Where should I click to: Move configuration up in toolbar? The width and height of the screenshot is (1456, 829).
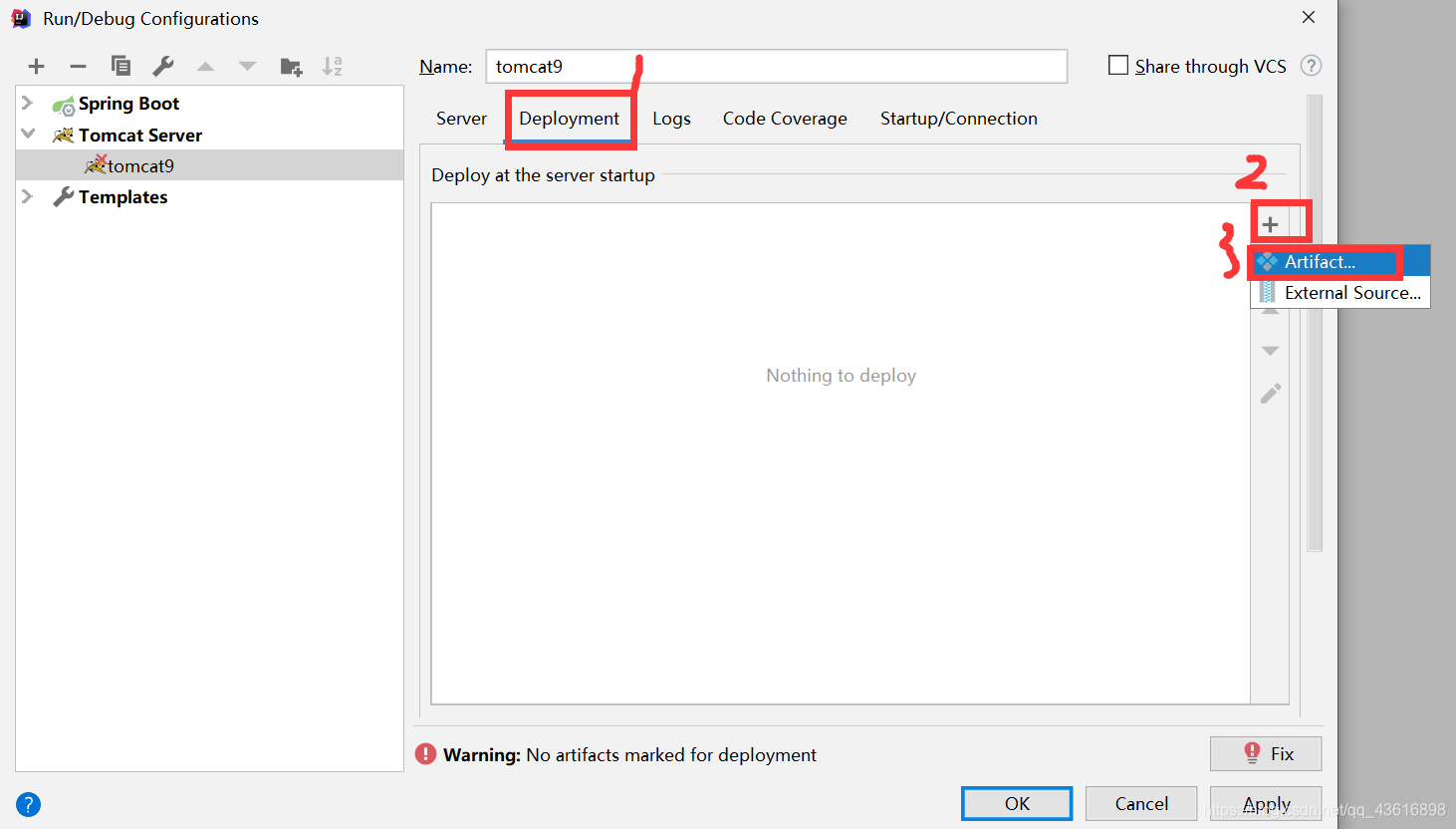205,67
